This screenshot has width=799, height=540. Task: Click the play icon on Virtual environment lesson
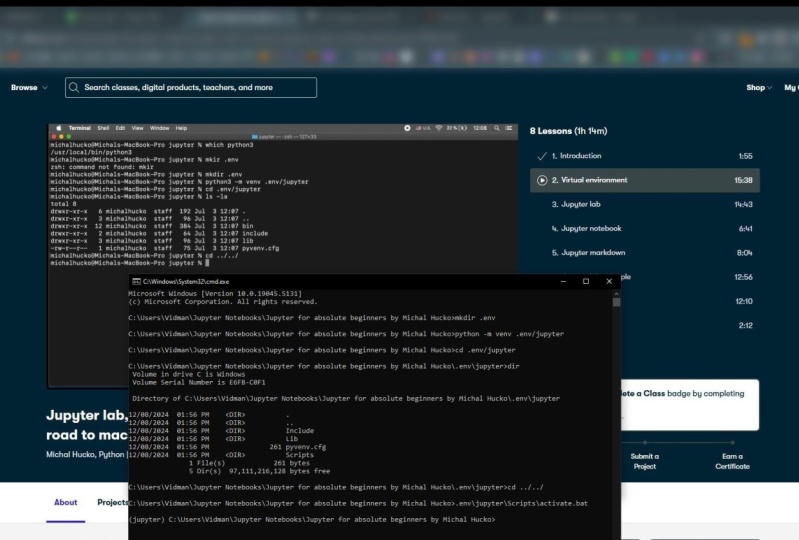542,180
